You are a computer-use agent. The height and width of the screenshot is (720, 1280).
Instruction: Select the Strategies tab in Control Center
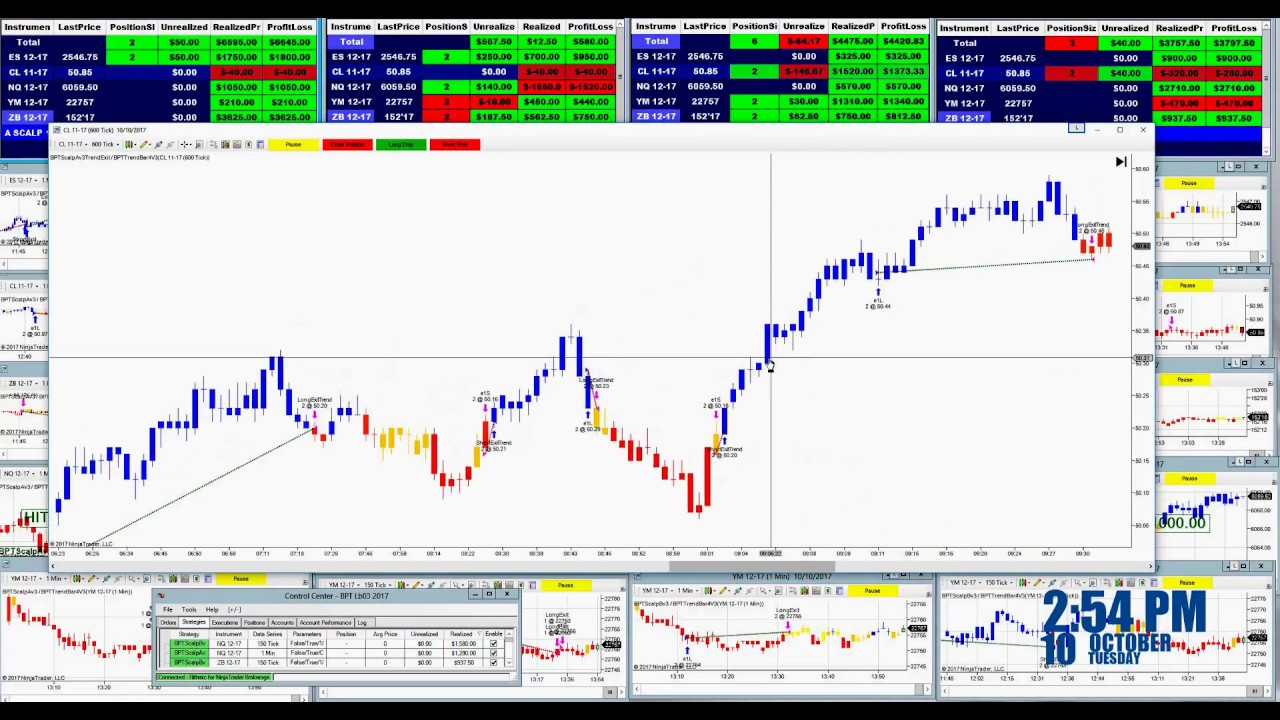(x=194, y=622)
